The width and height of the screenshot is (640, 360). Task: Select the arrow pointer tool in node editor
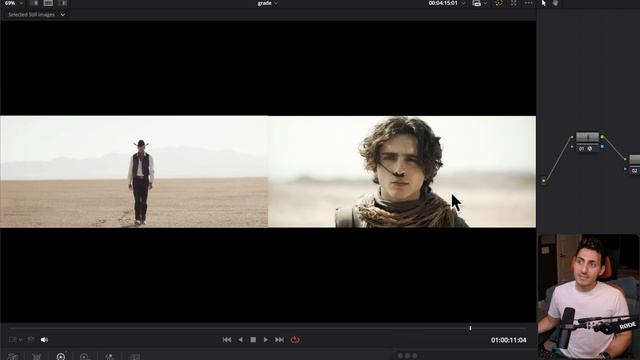point(544,3)
